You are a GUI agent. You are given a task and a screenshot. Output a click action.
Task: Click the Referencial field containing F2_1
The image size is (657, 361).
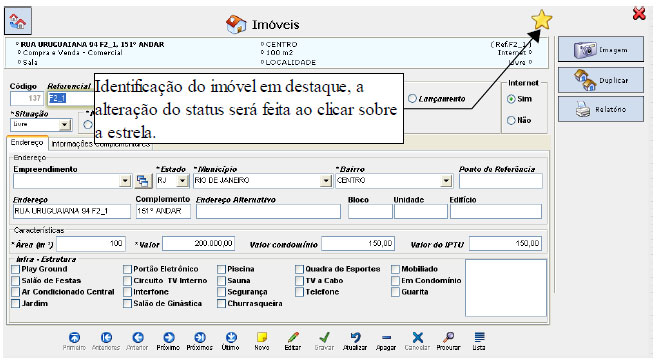point(70,98)
